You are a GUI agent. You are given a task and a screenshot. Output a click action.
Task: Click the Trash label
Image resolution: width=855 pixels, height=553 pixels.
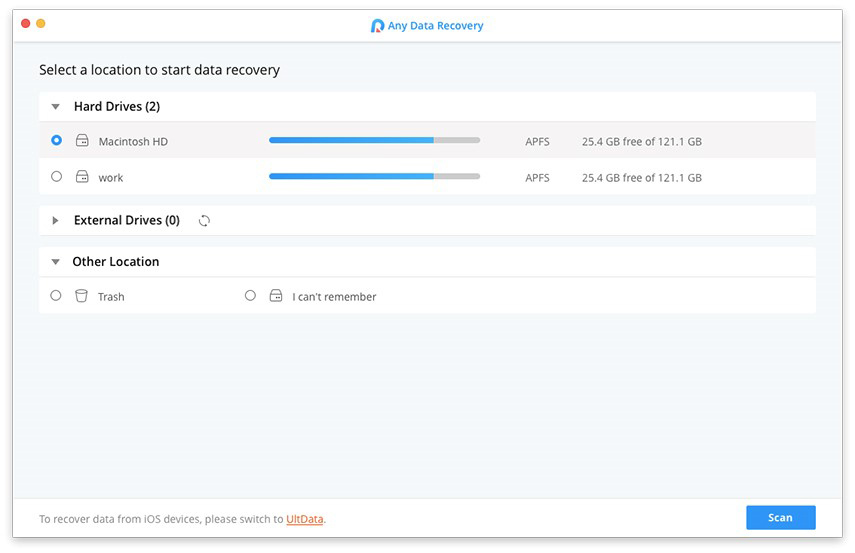pyautogui.click(x=111, y=297)
